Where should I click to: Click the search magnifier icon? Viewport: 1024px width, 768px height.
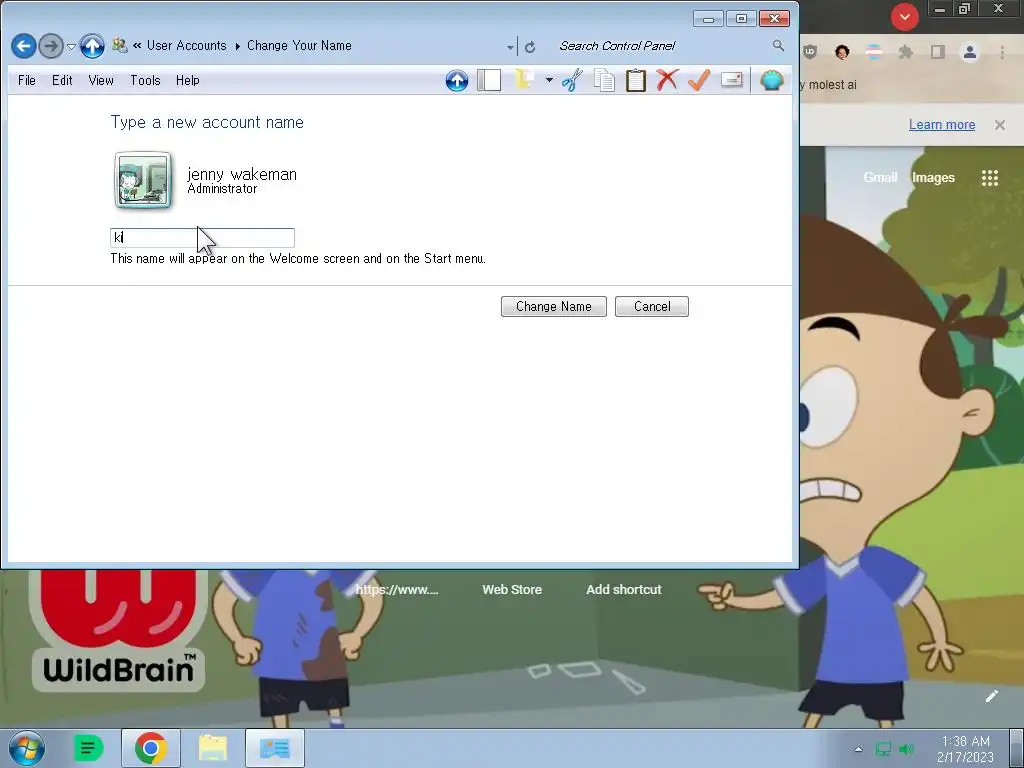pos(778,45)
